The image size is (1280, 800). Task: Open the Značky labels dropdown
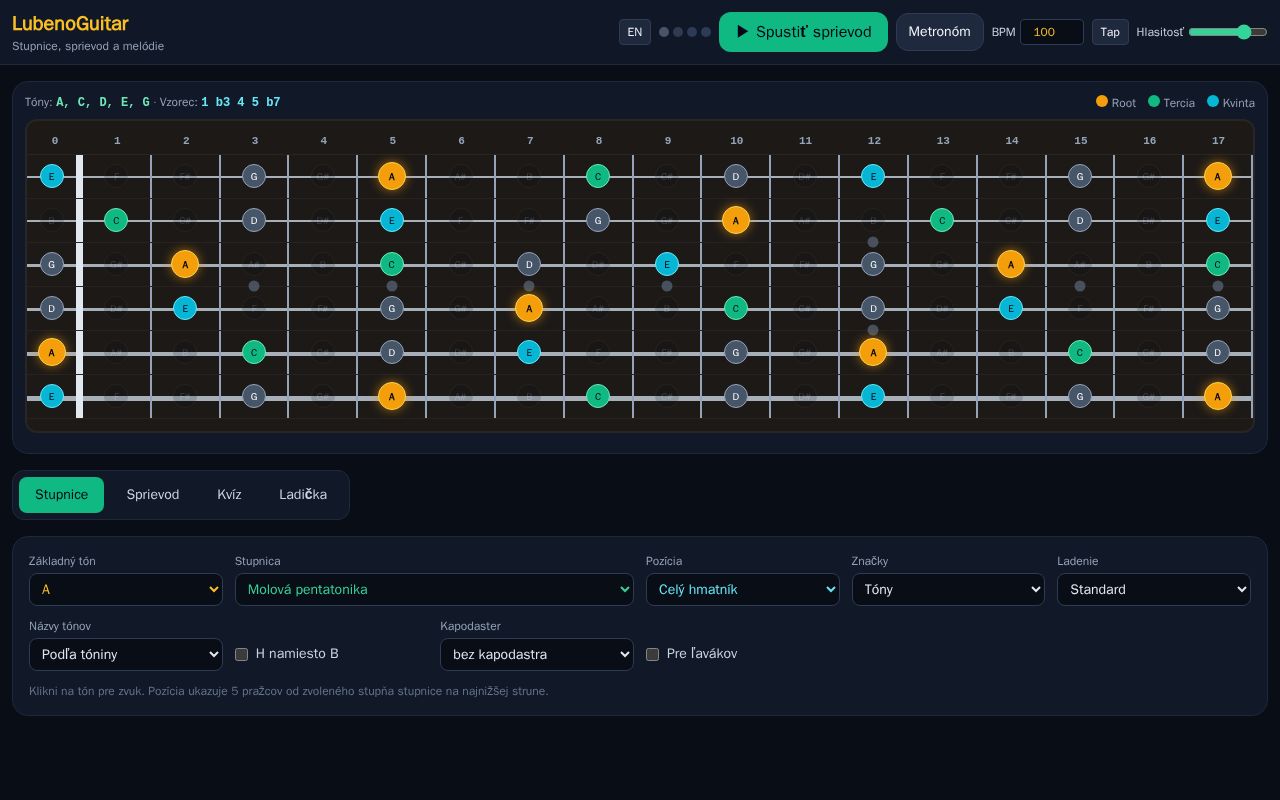click(948, 589)
